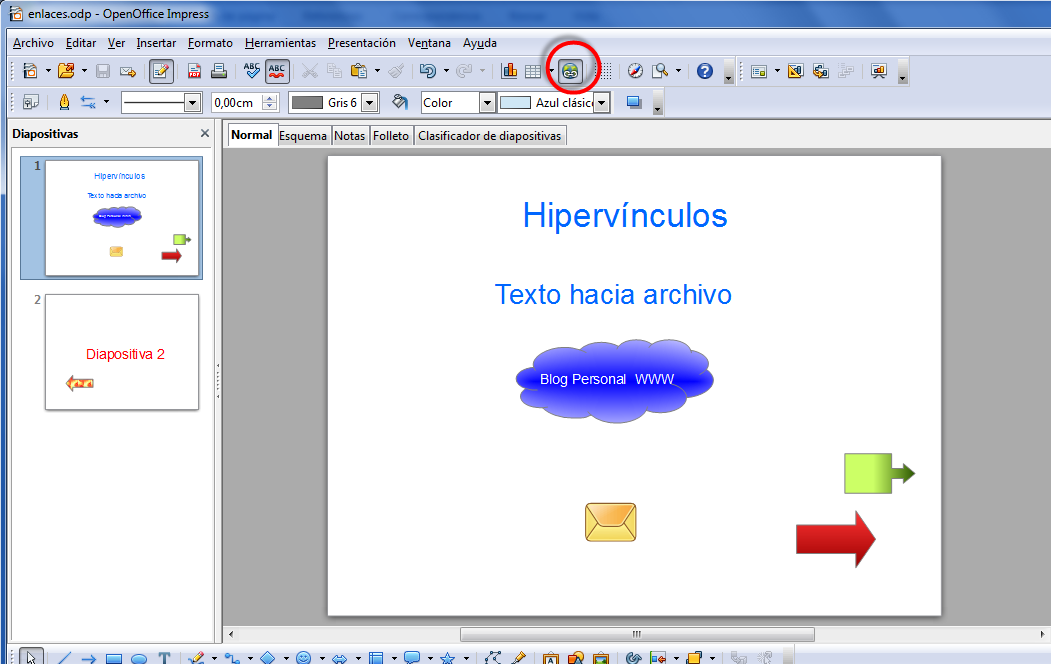Click the horizontal scrollbar thumb
The height and width of the screenshot is (664, 1051).
tap(637, 634)
